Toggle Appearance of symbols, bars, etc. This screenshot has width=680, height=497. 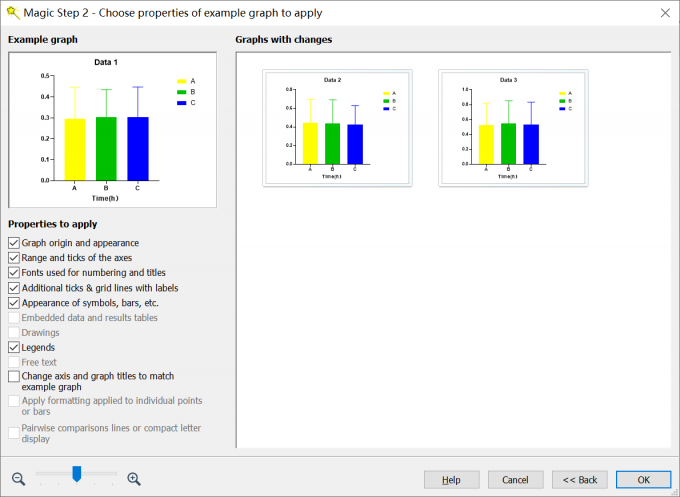click(14, 303)
